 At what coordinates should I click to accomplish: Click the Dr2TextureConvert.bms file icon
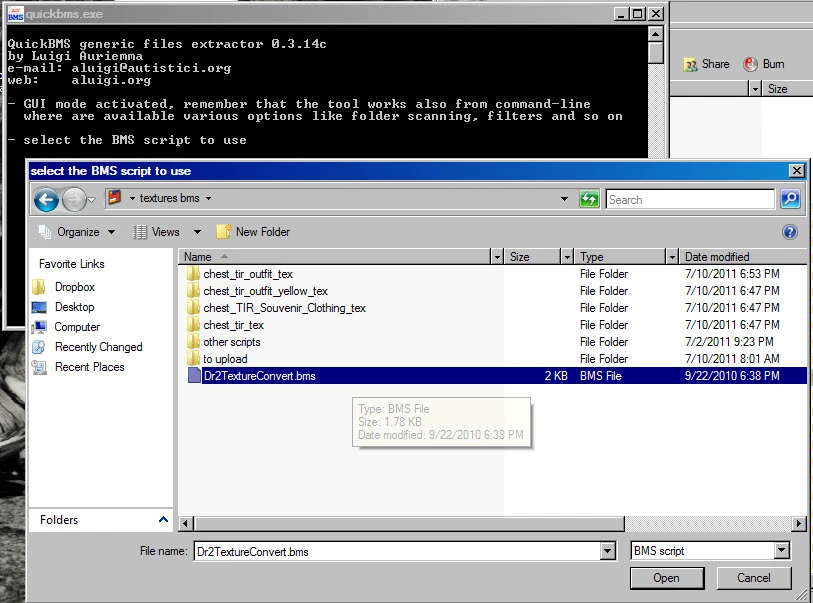[x=194, y=375]
